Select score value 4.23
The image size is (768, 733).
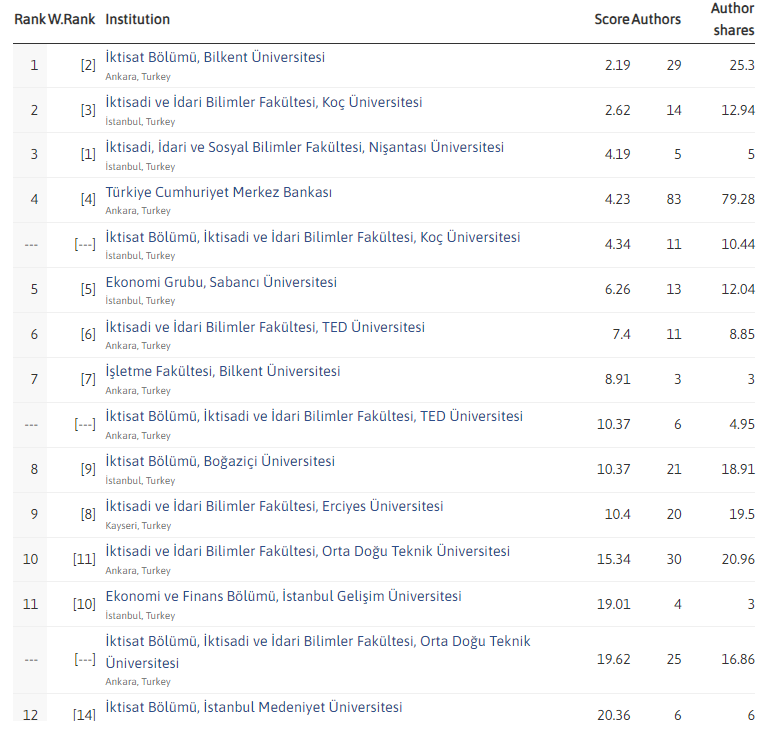tap(617, 200)
